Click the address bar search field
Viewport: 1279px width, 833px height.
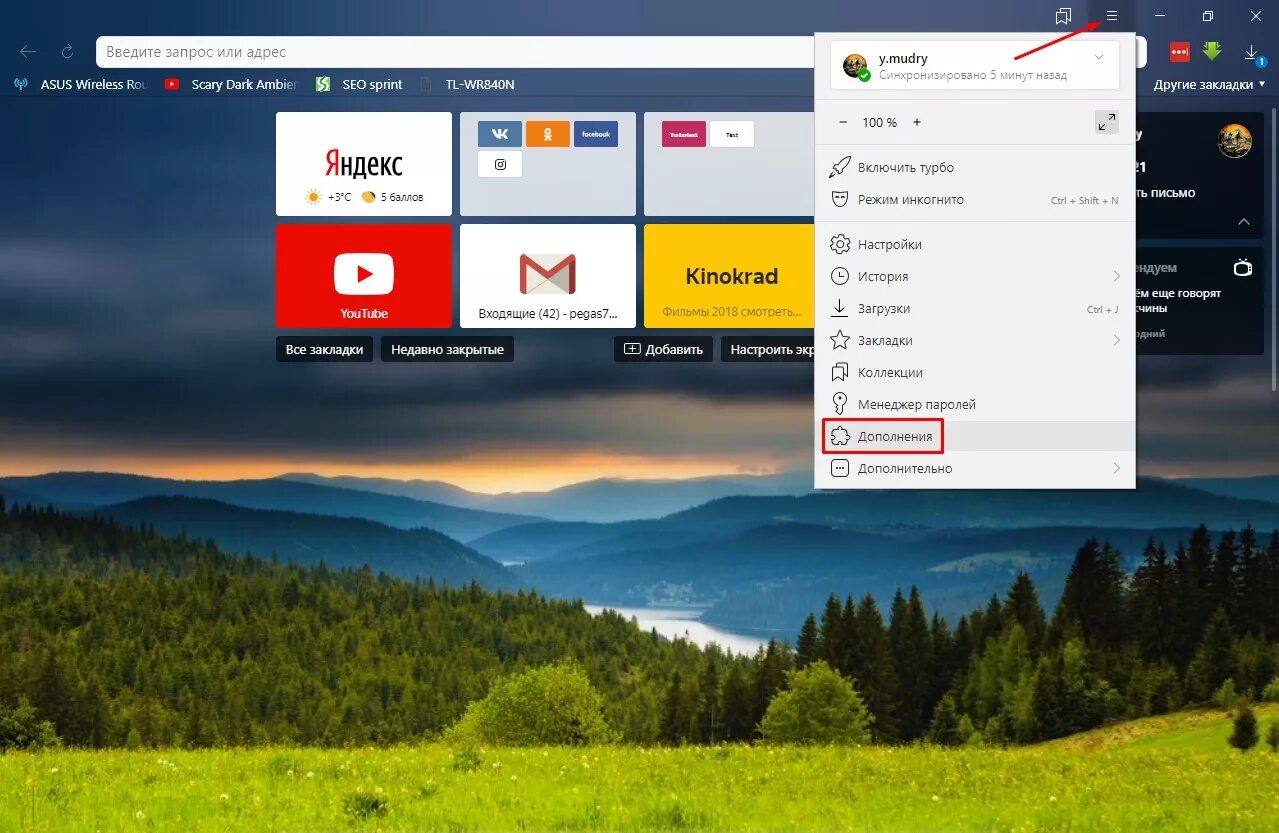coord(456,52)
